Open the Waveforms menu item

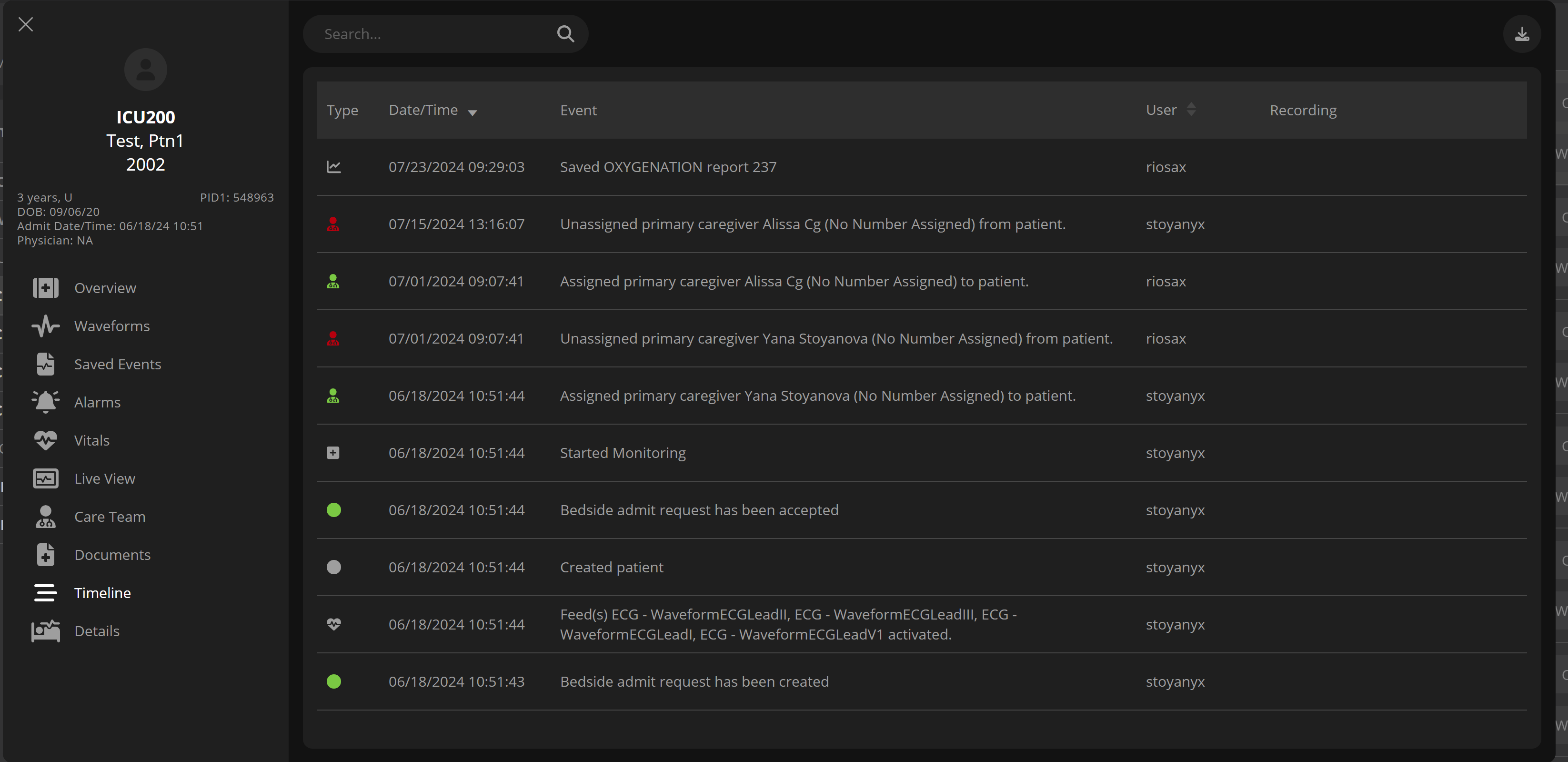click(112, 326)
